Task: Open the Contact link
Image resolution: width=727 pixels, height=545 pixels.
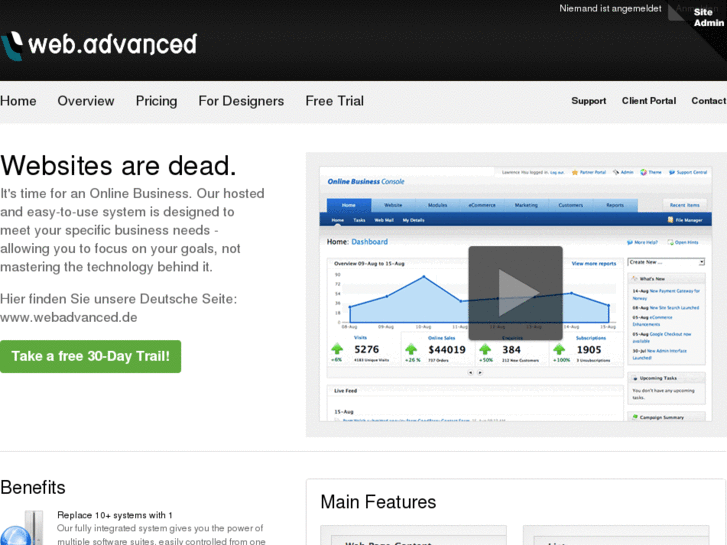Action: (708, 101)
